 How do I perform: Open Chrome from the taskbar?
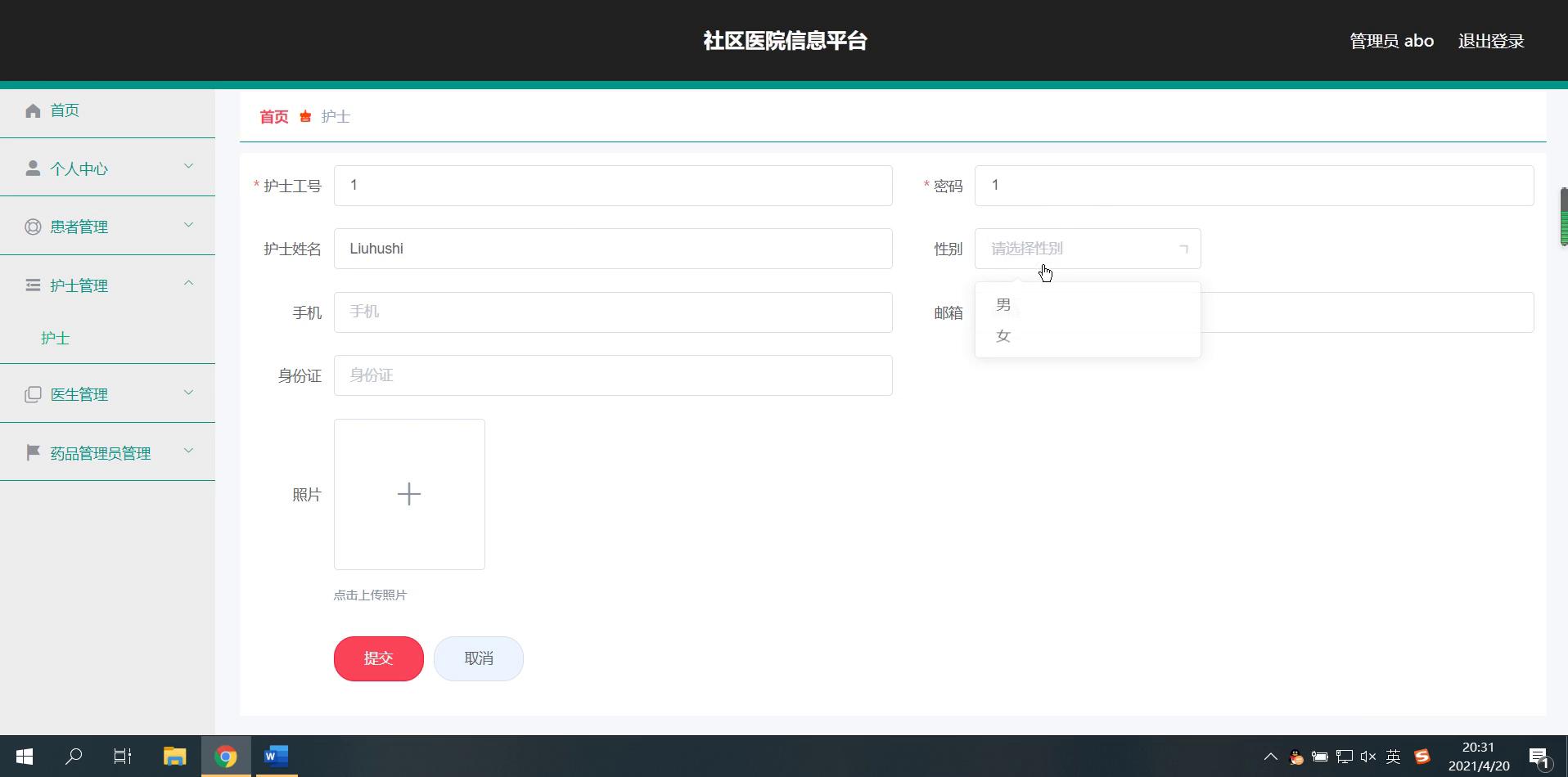[226, 756]
